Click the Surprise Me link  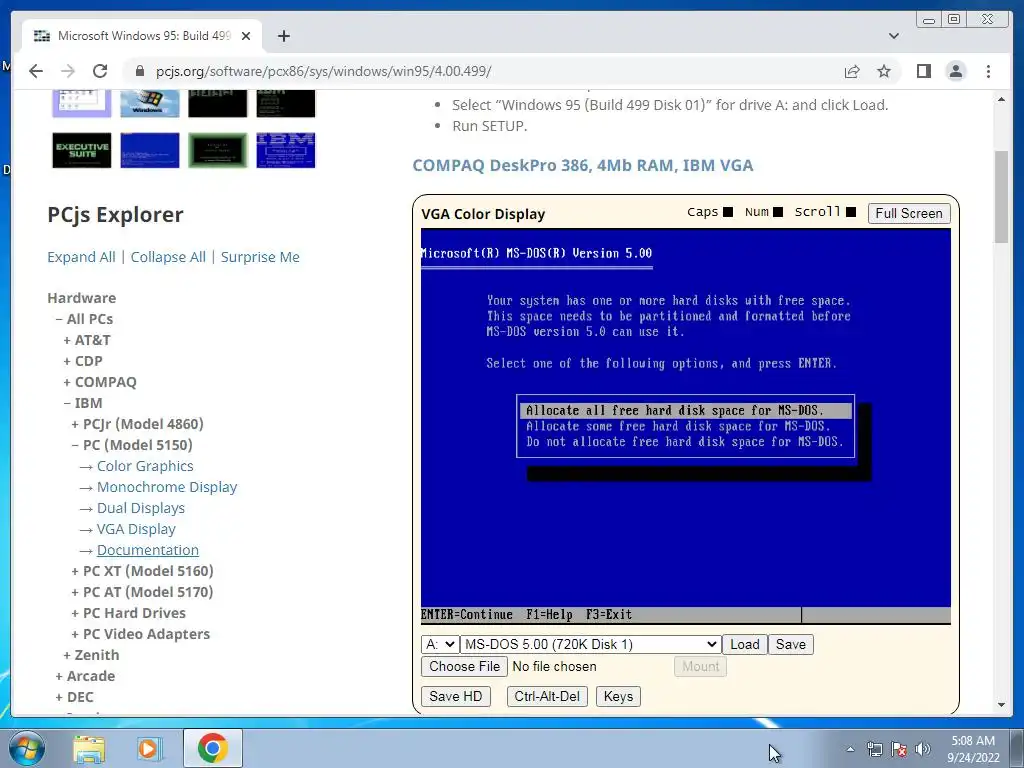click(x=260, y=257)
